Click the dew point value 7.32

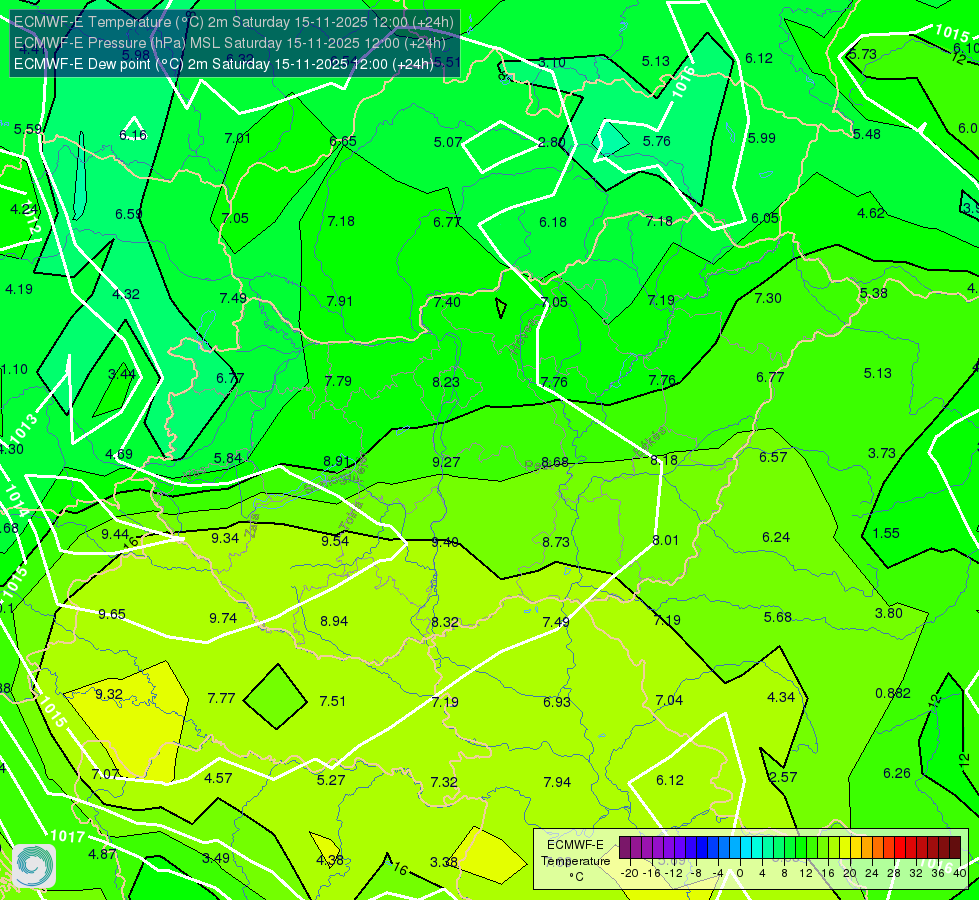point(444,782)
